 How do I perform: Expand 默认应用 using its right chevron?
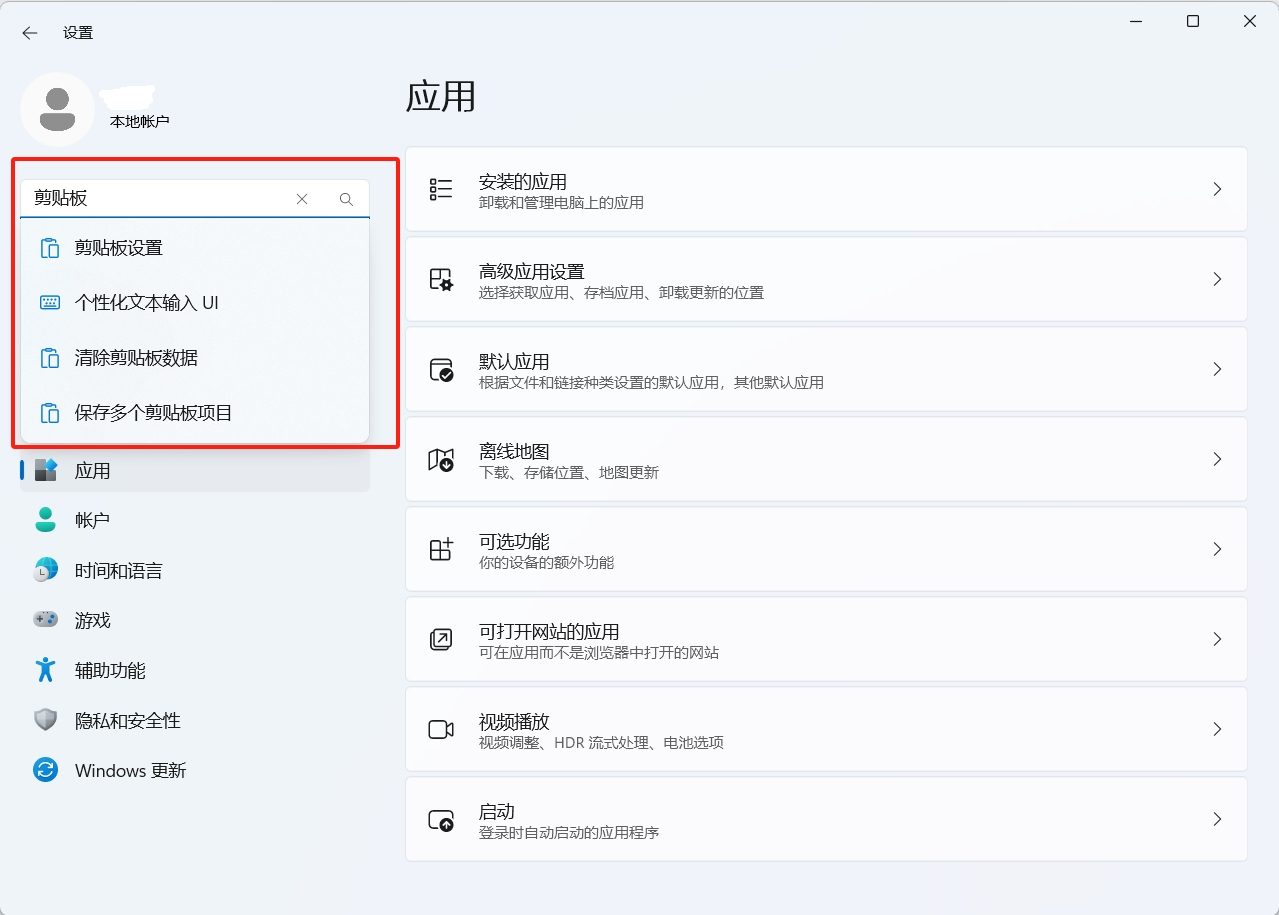(1217, 369)
